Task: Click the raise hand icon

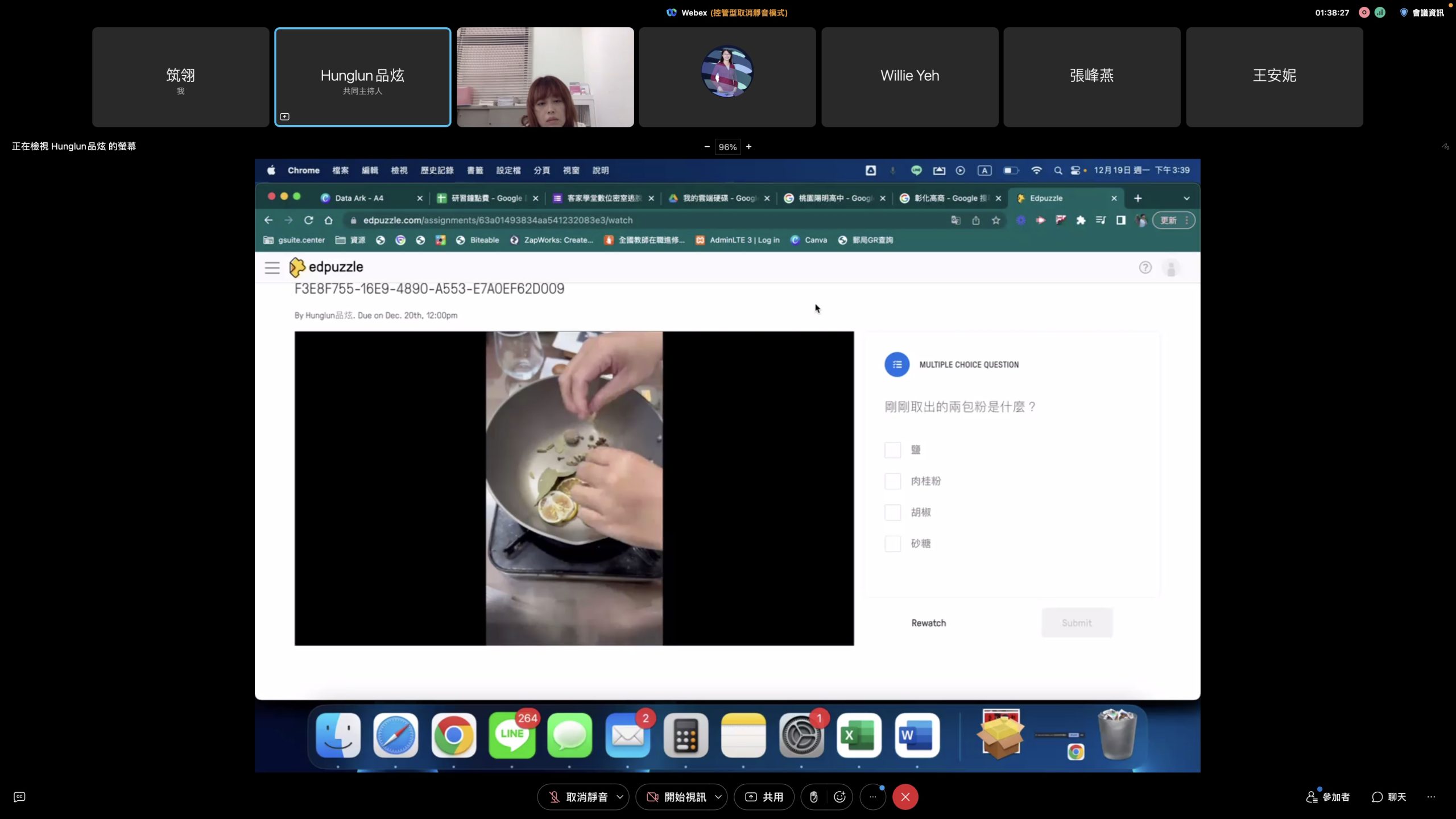Action: coord(814,797)
